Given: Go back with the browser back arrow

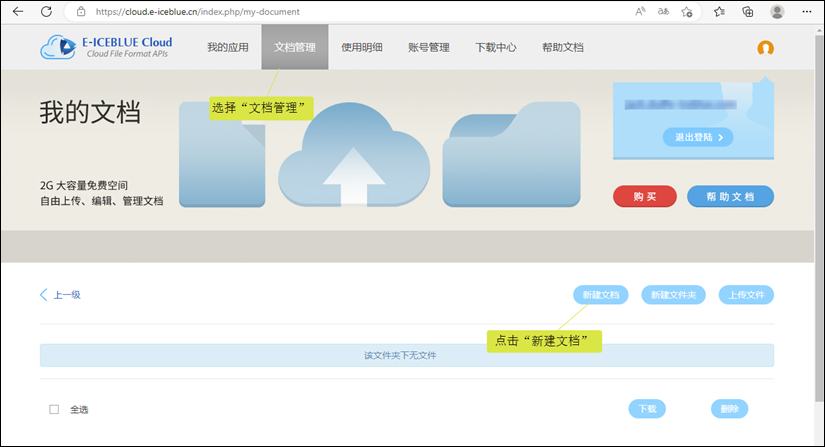Looking at the screenshot, I should (x=18, y=11).
